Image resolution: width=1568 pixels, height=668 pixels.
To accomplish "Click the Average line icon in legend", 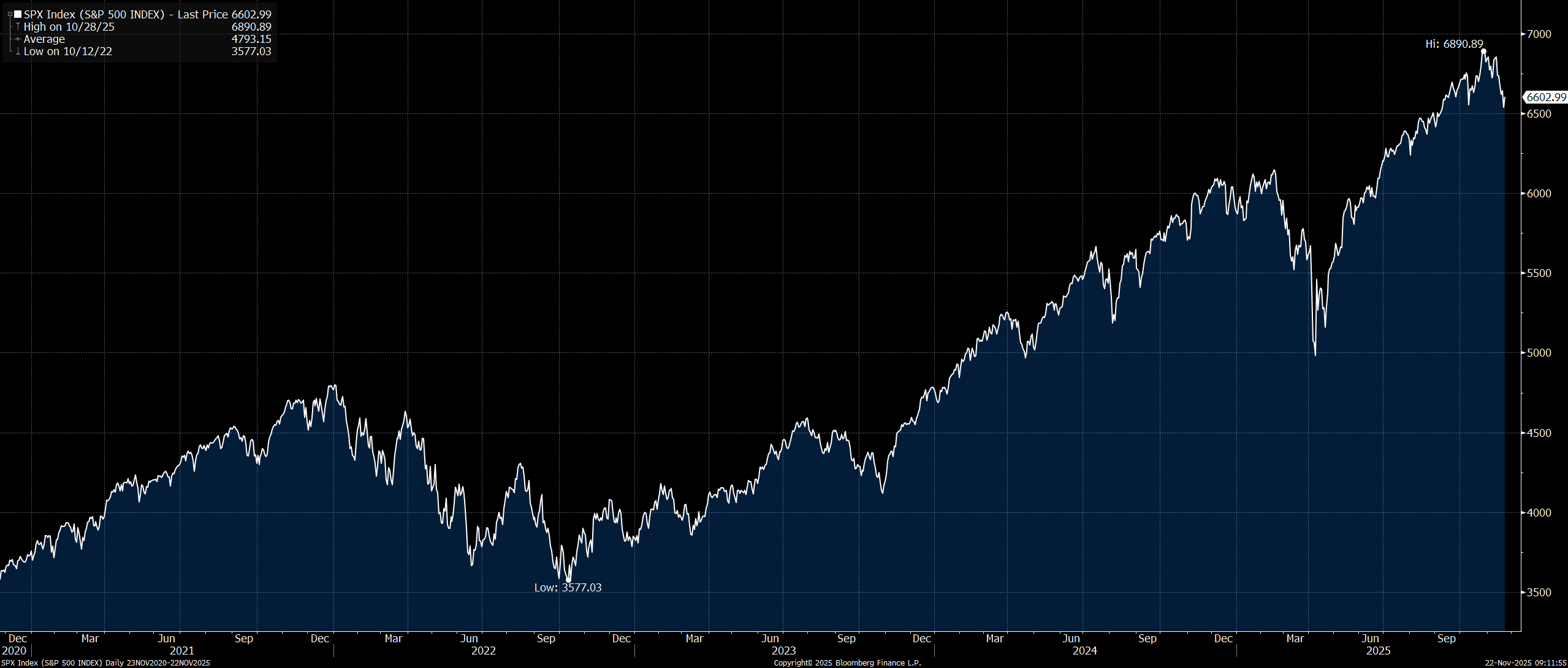I will [18, 39].
